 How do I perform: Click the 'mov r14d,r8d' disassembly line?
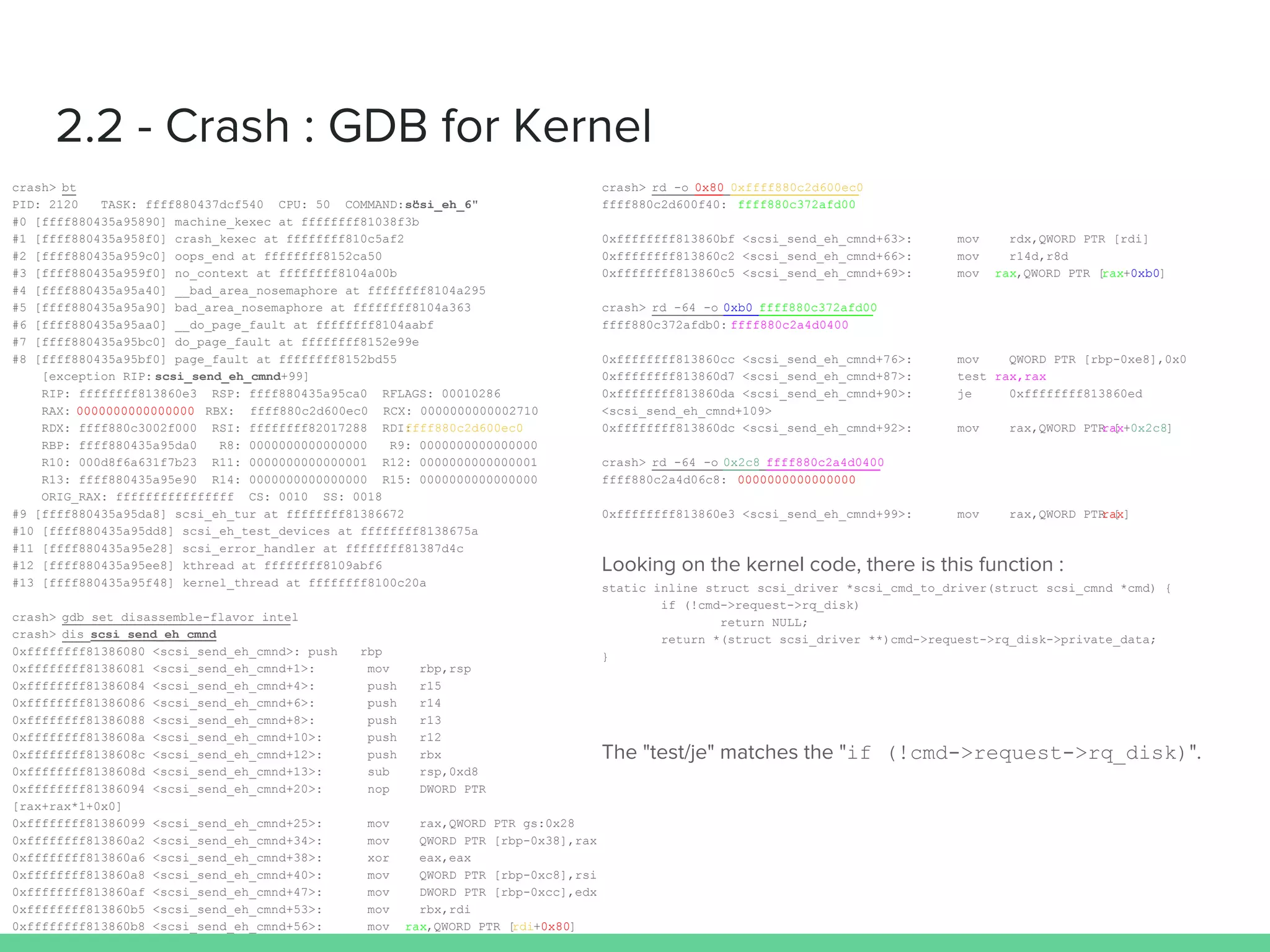[835, 257]
